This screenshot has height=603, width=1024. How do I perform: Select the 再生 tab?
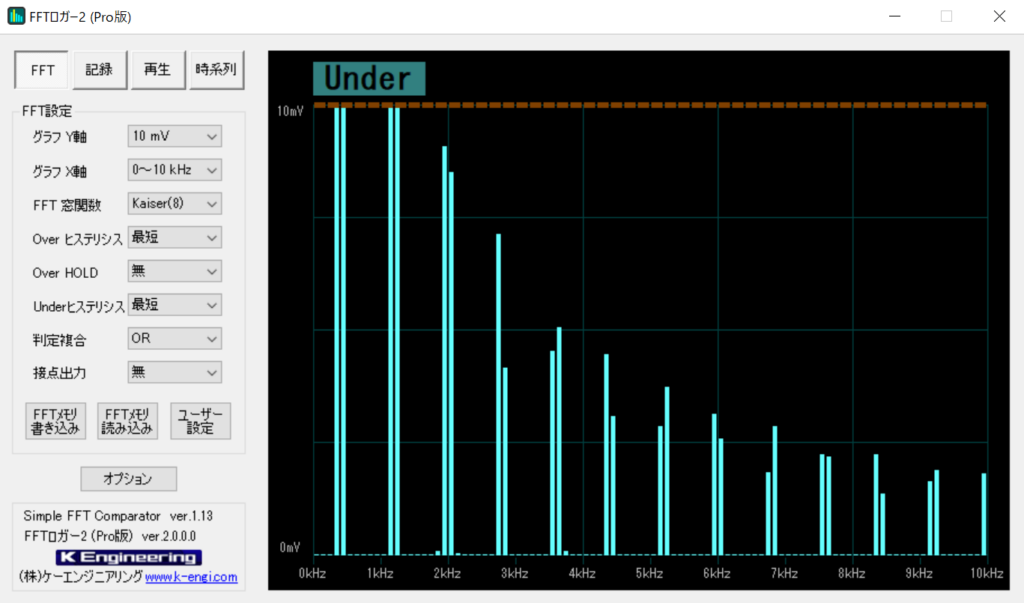click(157, 70)
